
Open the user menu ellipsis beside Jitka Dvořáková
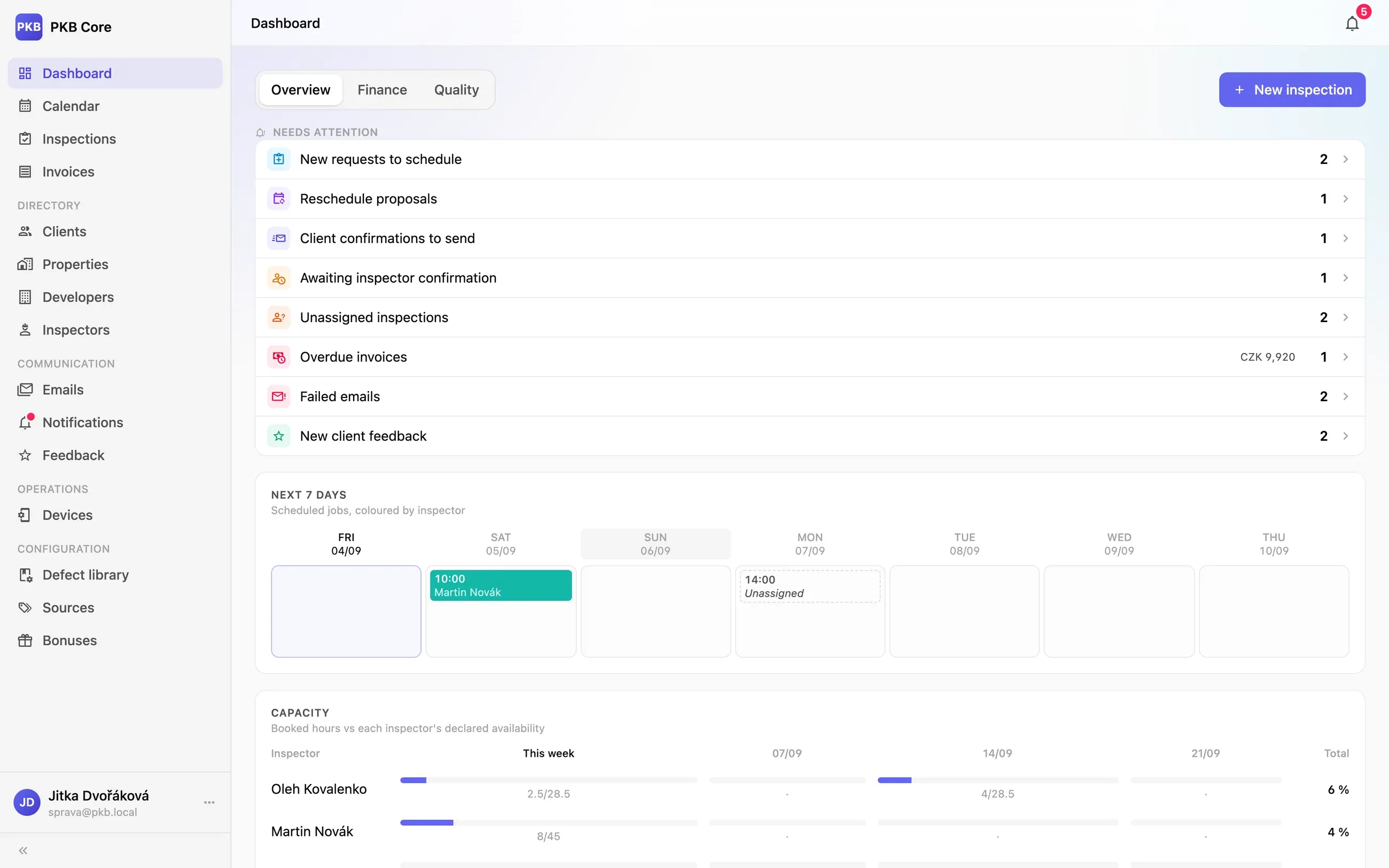point(209,802)
